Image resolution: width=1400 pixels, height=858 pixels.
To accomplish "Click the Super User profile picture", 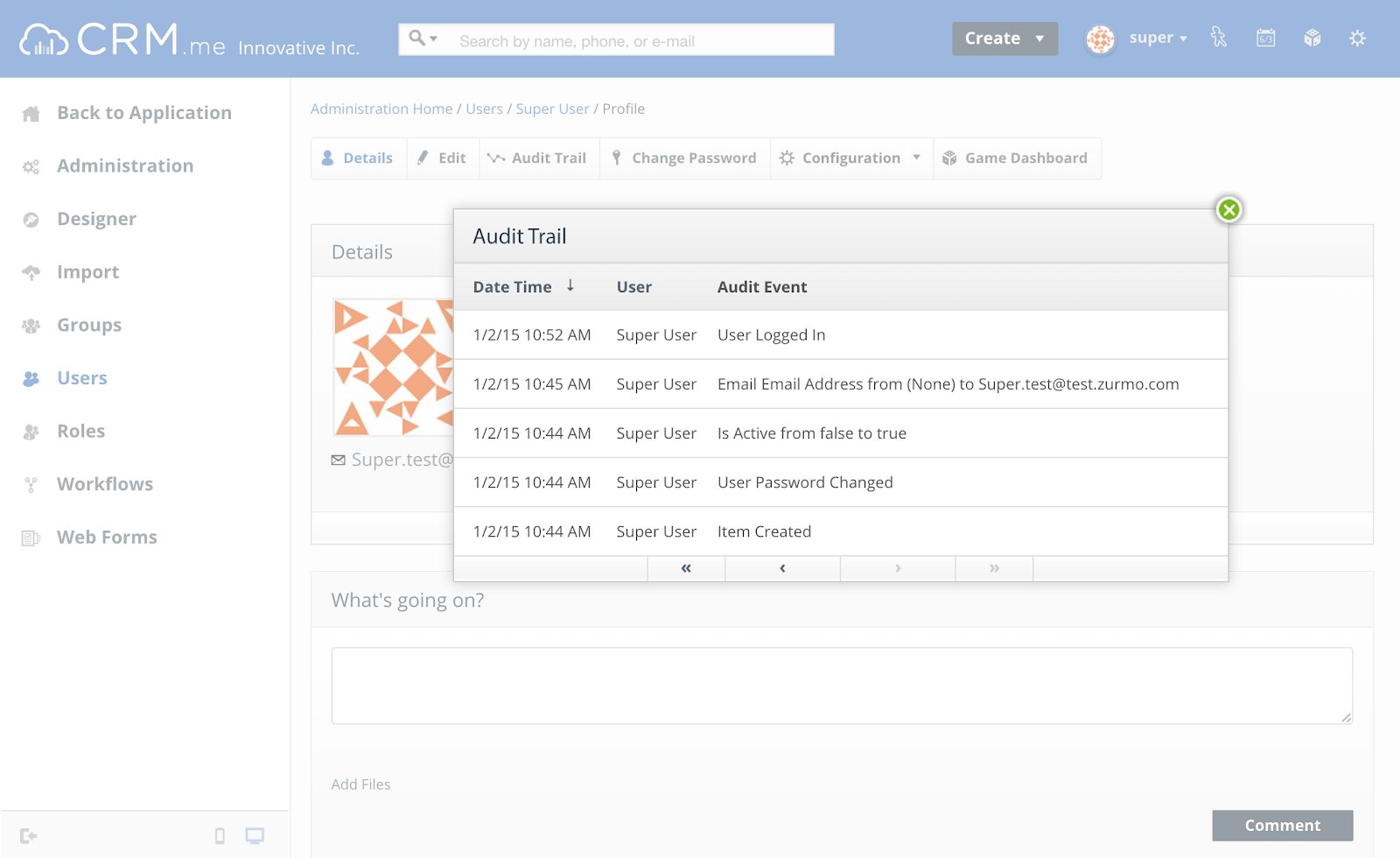I will pyautogui.click(x=393, y=368).
